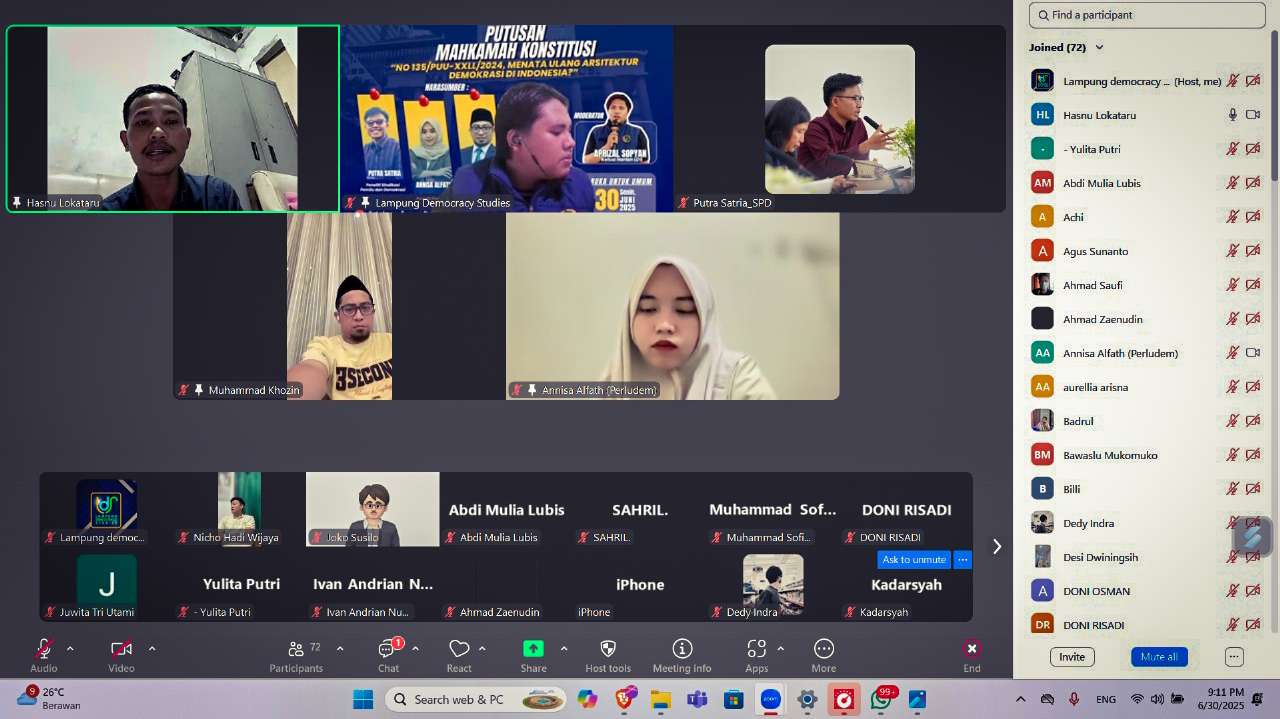Screen dimensions: 1280x719
Task: Click Ask to unmute for DONI RISADI
Action: [x=914, y=560]
